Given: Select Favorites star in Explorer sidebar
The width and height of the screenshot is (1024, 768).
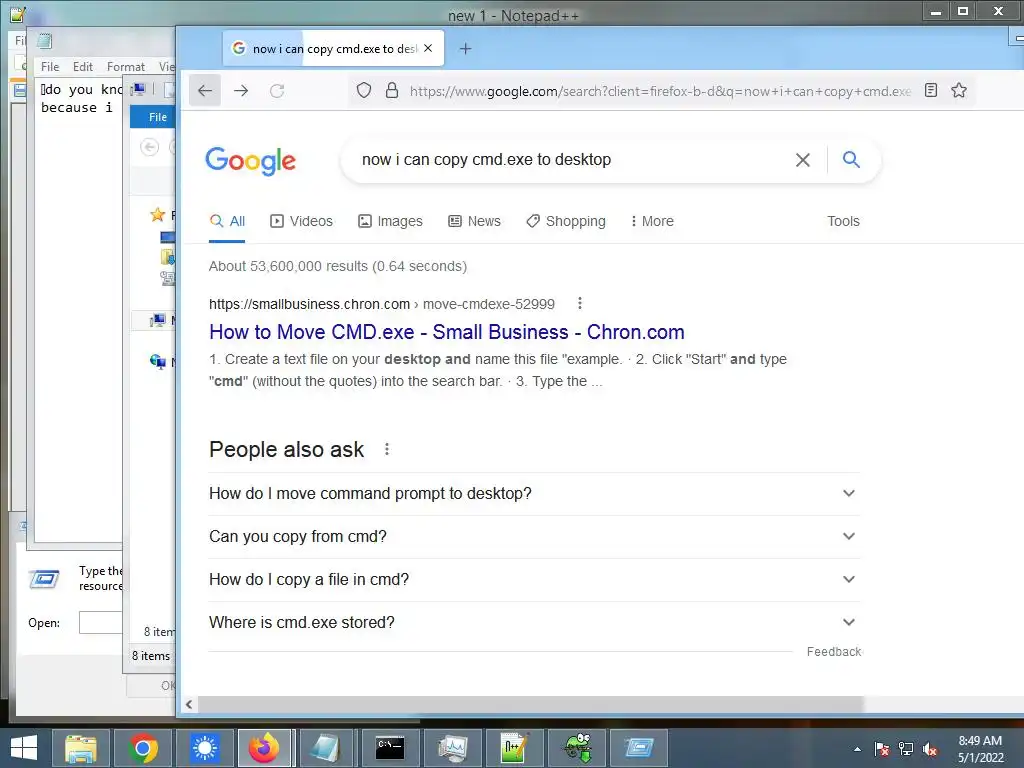Looking at the screenshot, I should (157, 214).
